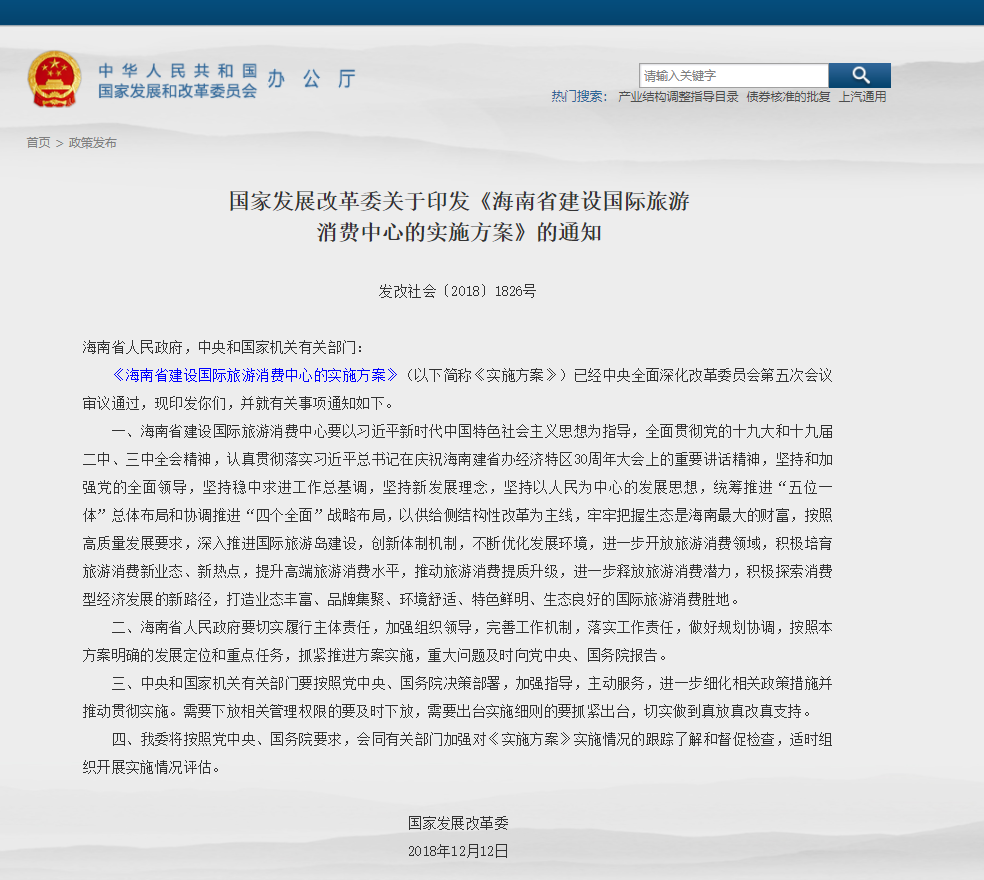This screenshot has height=880, width=984.
Task: Click the date 2018年12月12日
Action: (457, 851)
